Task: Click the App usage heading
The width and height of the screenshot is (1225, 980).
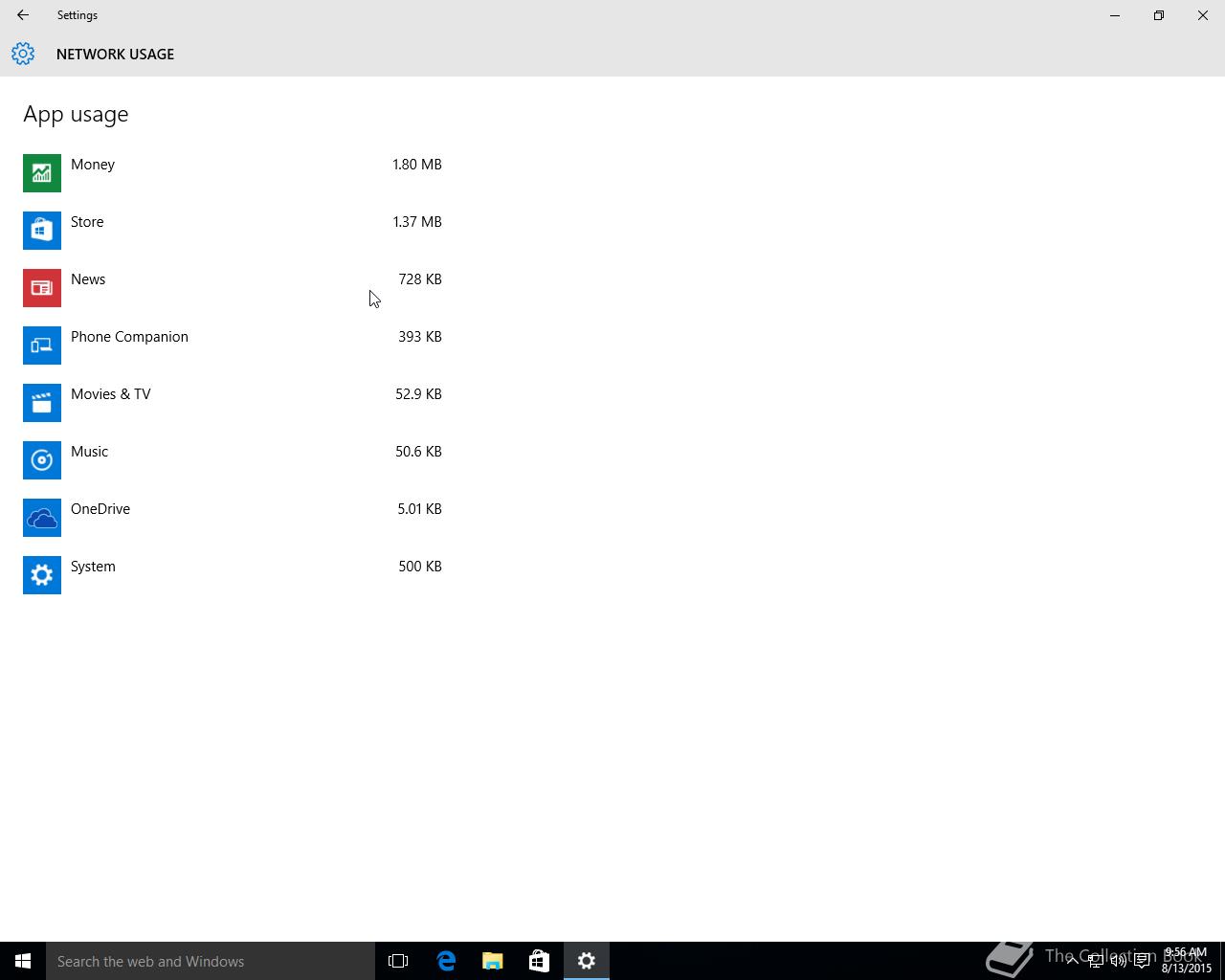Action: (76, 115)
